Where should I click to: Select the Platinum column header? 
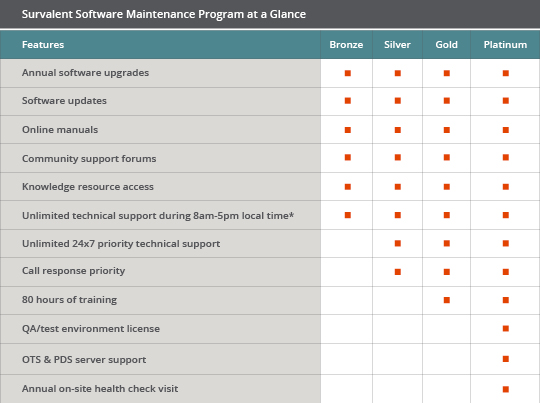tap(505, 44)
